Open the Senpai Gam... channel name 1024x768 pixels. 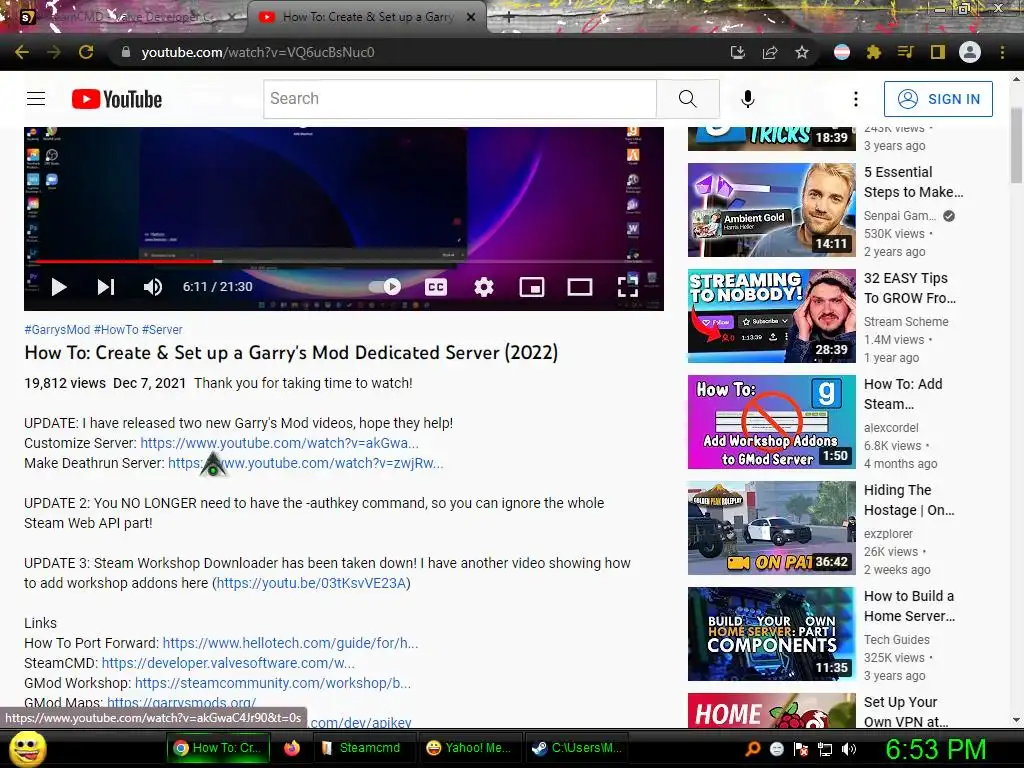[x=900, y=216]
